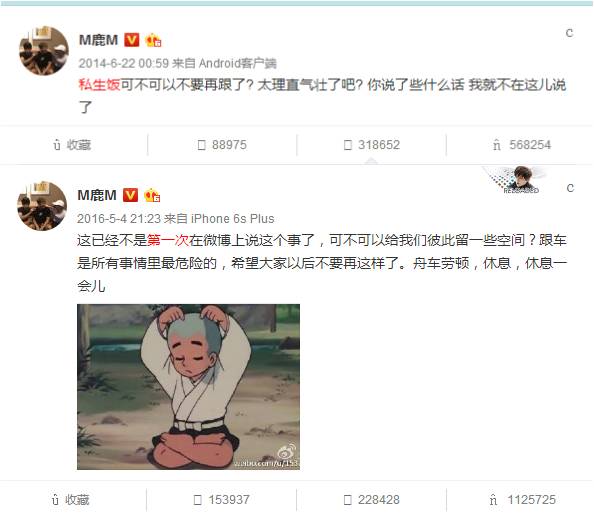The width and height of the screenshot is (594, 519).
Task: Open comments showing 318652 on first post
Action: click(372, 145)
